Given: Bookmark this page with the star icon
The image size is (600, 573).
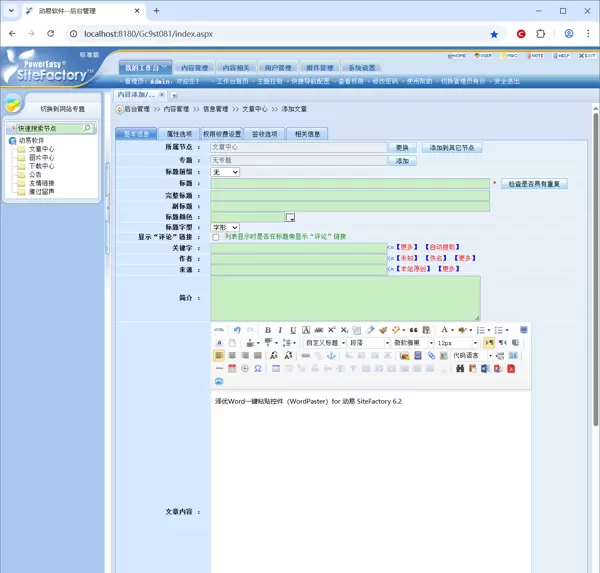Looking at the screenshot, I should (x=494, y=33).
